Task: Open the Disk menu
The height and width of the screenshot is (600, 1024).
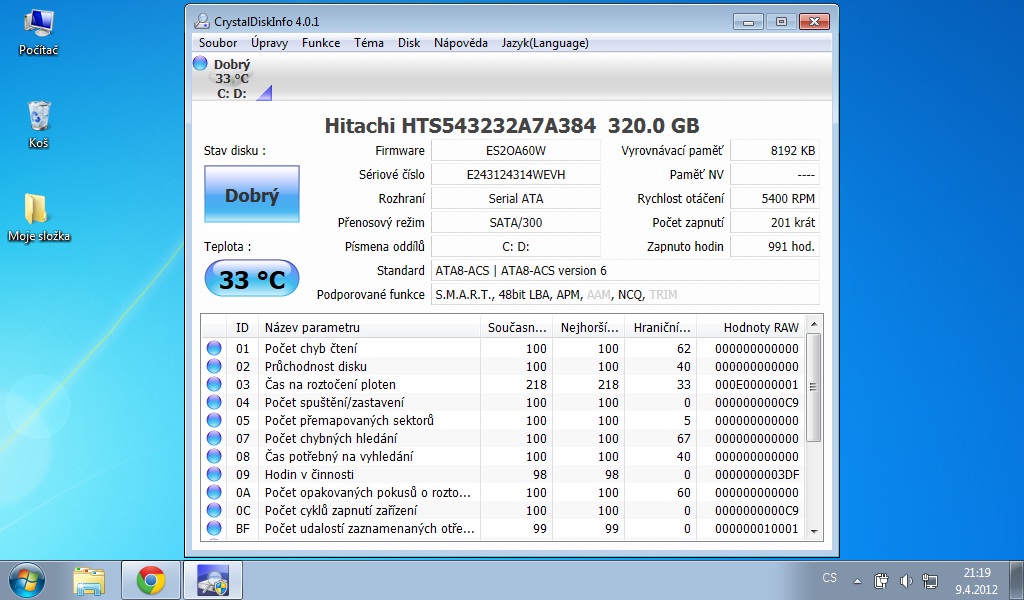Action: click(x=409, y=43)
